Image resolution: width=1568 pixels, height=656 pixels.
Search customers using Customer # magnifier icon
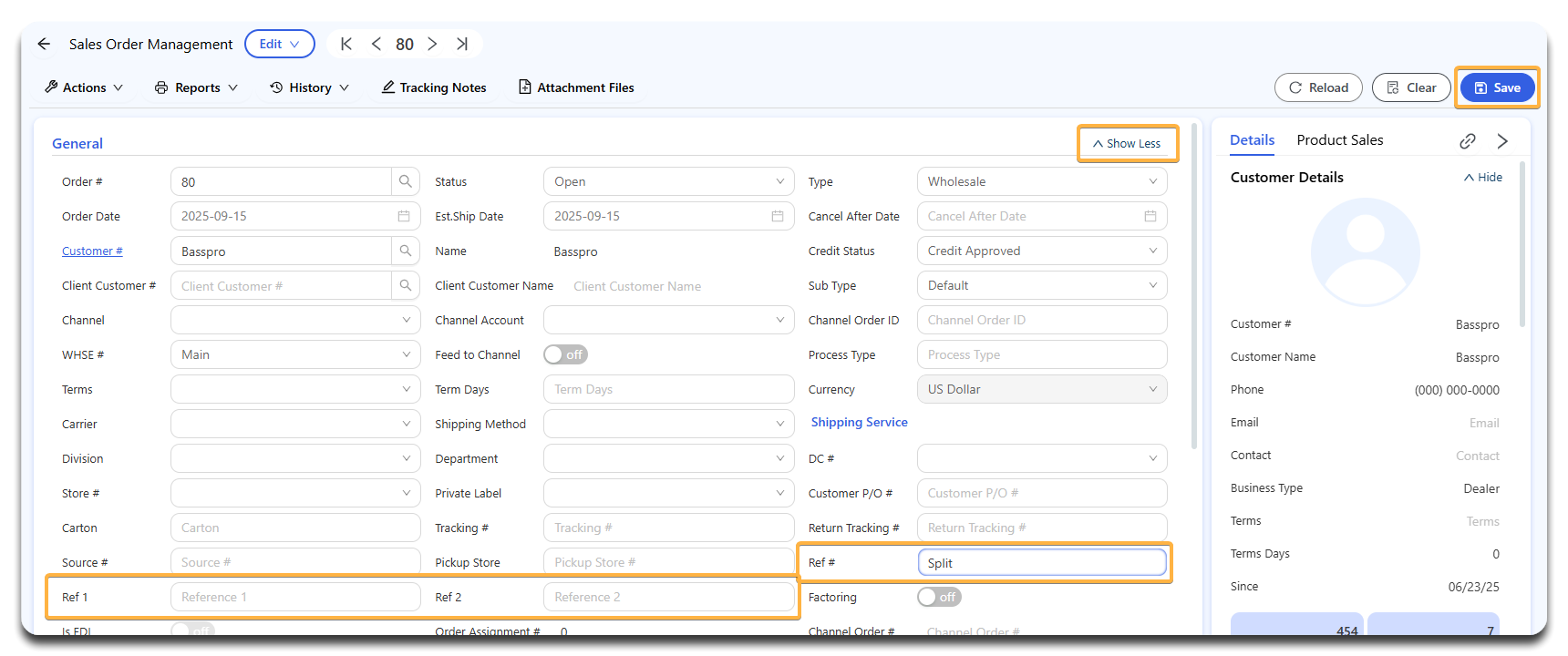(406, 251)
